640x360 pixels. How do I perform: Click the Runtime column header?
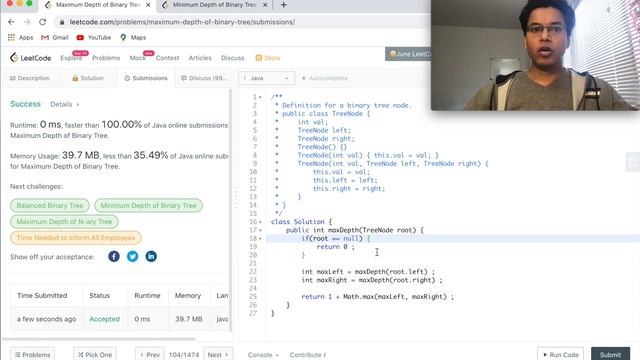point(147,296)
